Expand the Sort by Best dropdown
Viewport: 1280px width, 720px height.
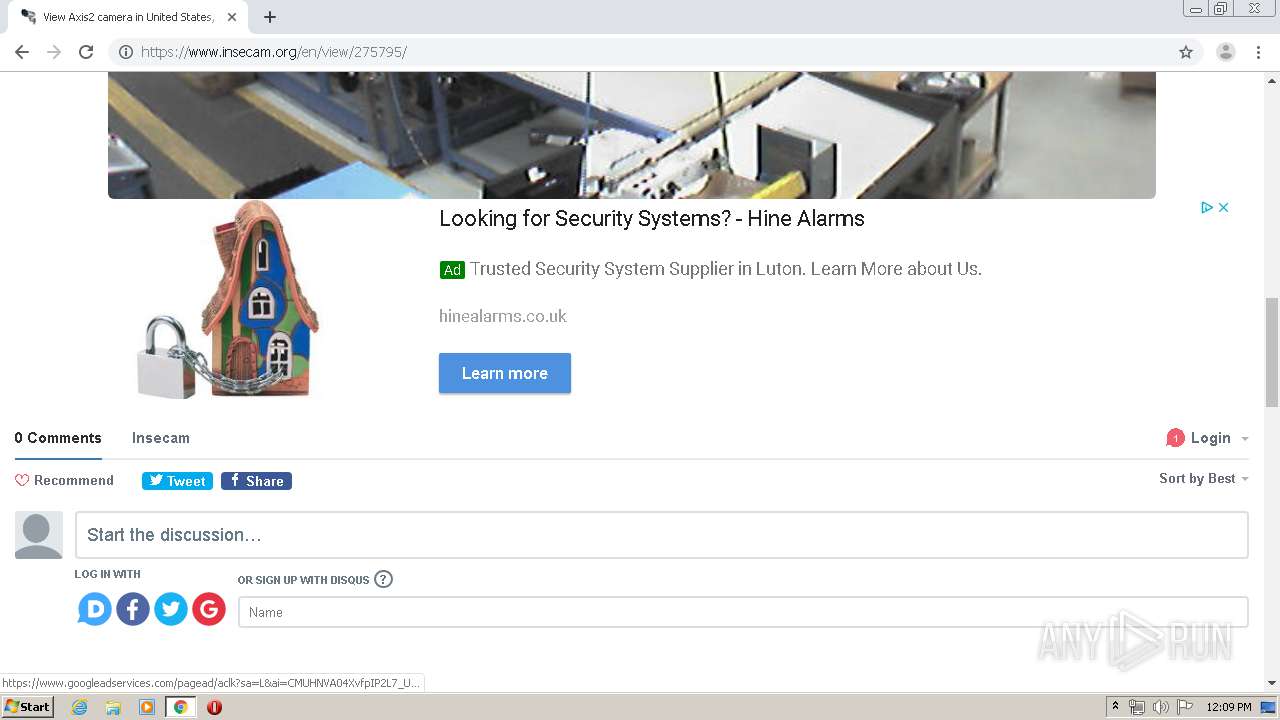point(1204,478)
